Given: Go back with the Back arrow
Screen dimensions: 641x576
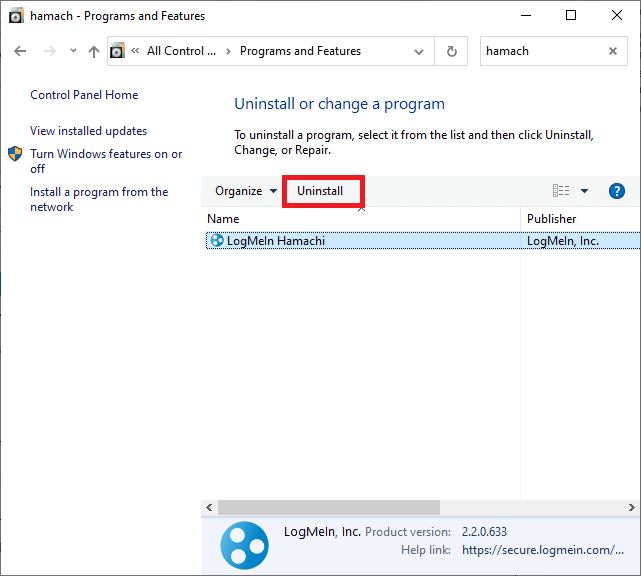Looking at the screenshot, I should click(20, 51).
